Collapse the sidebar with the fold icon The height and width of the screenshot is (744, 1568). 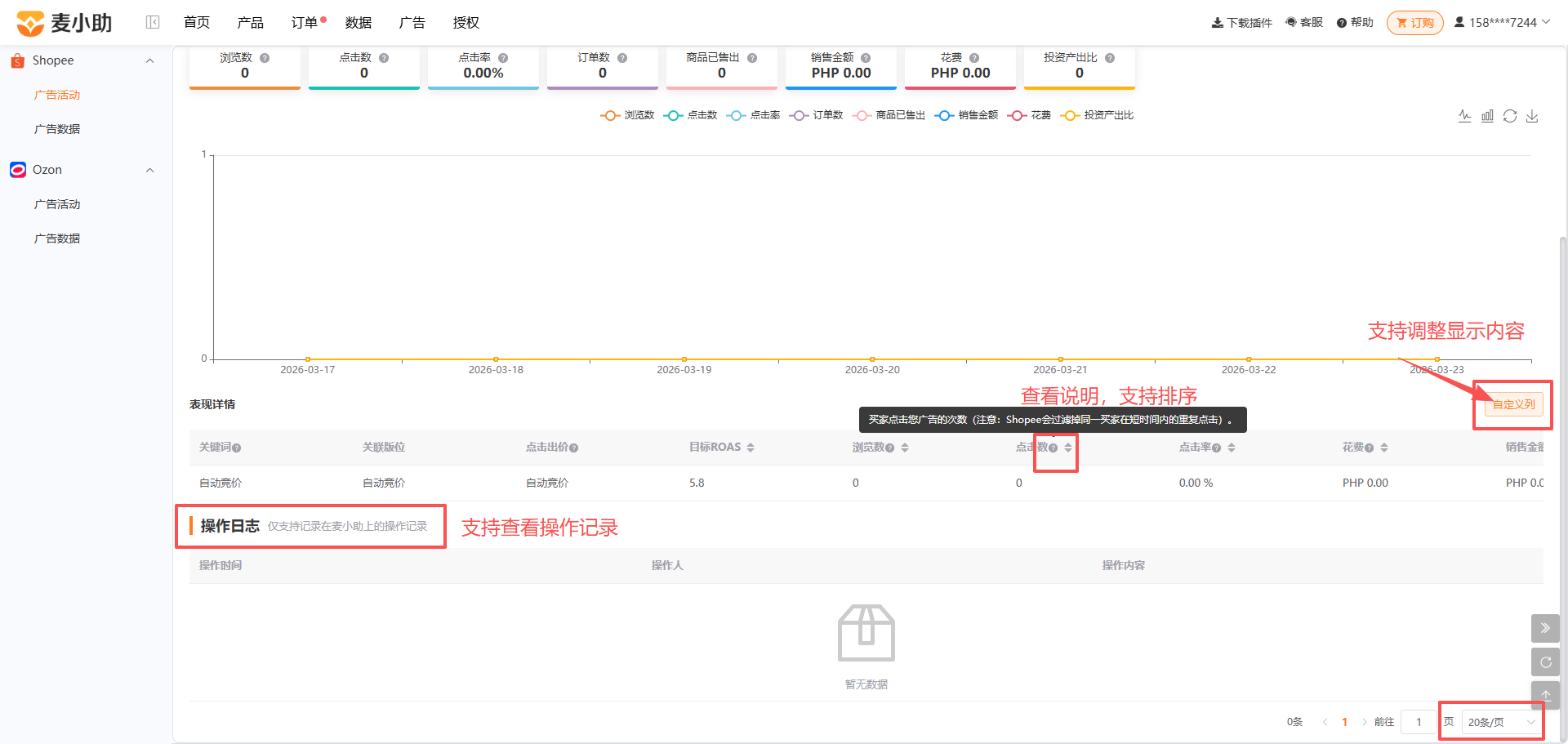[x=153, y=22]
